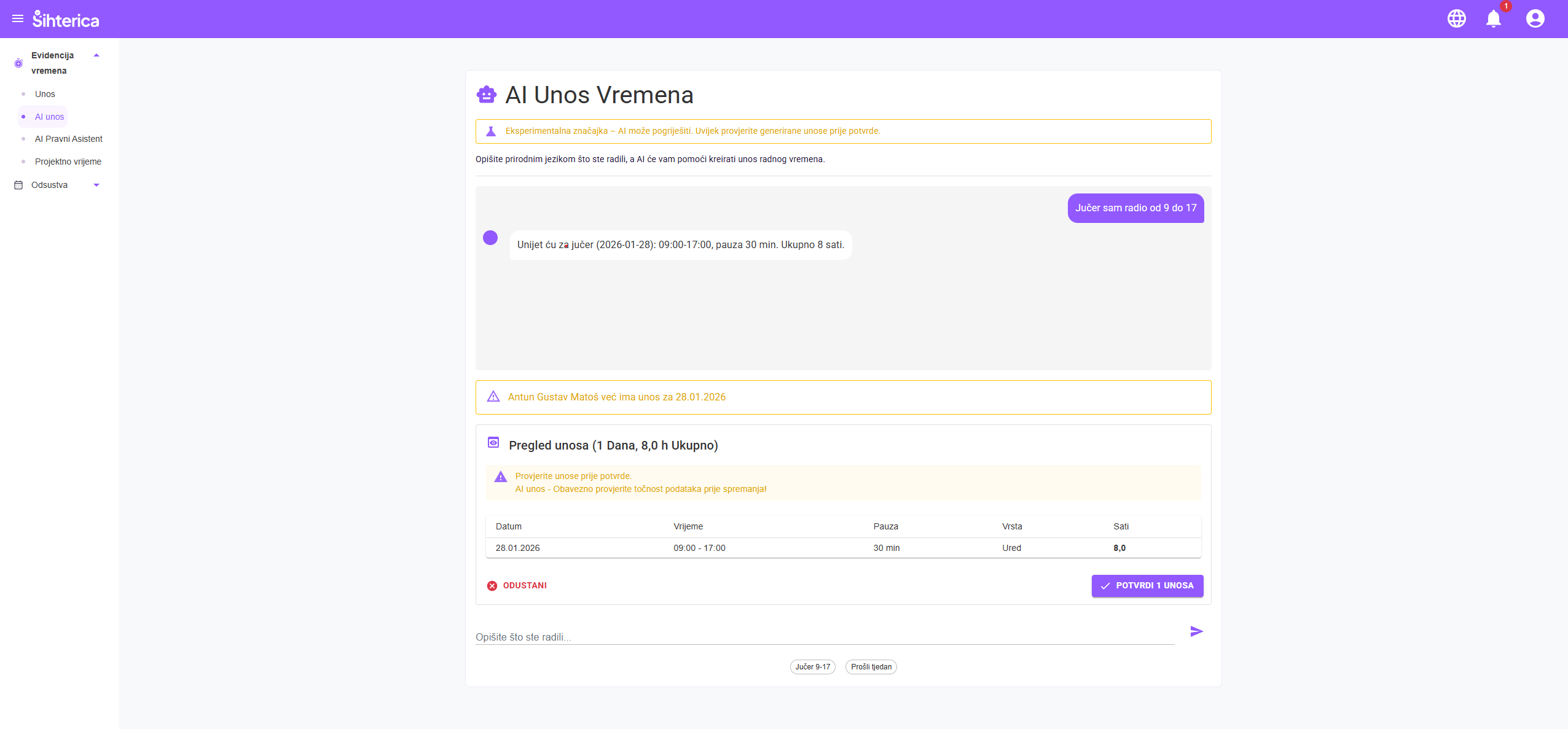This screenshot has height=729, width=1568.
Task: Open the user account avatar
Action: [x=1535, y=19]
